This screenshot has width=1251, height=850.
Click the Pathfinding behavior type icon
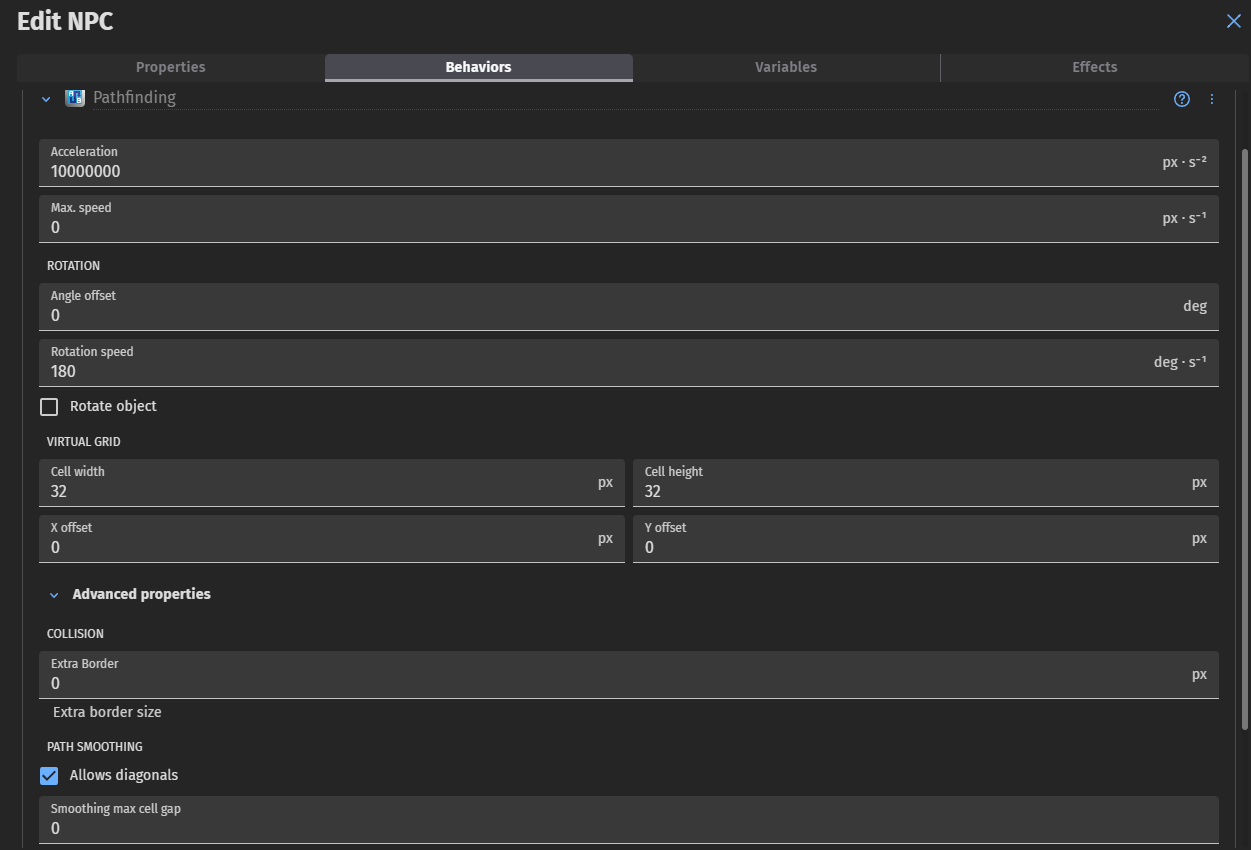(x=75, y=98)
